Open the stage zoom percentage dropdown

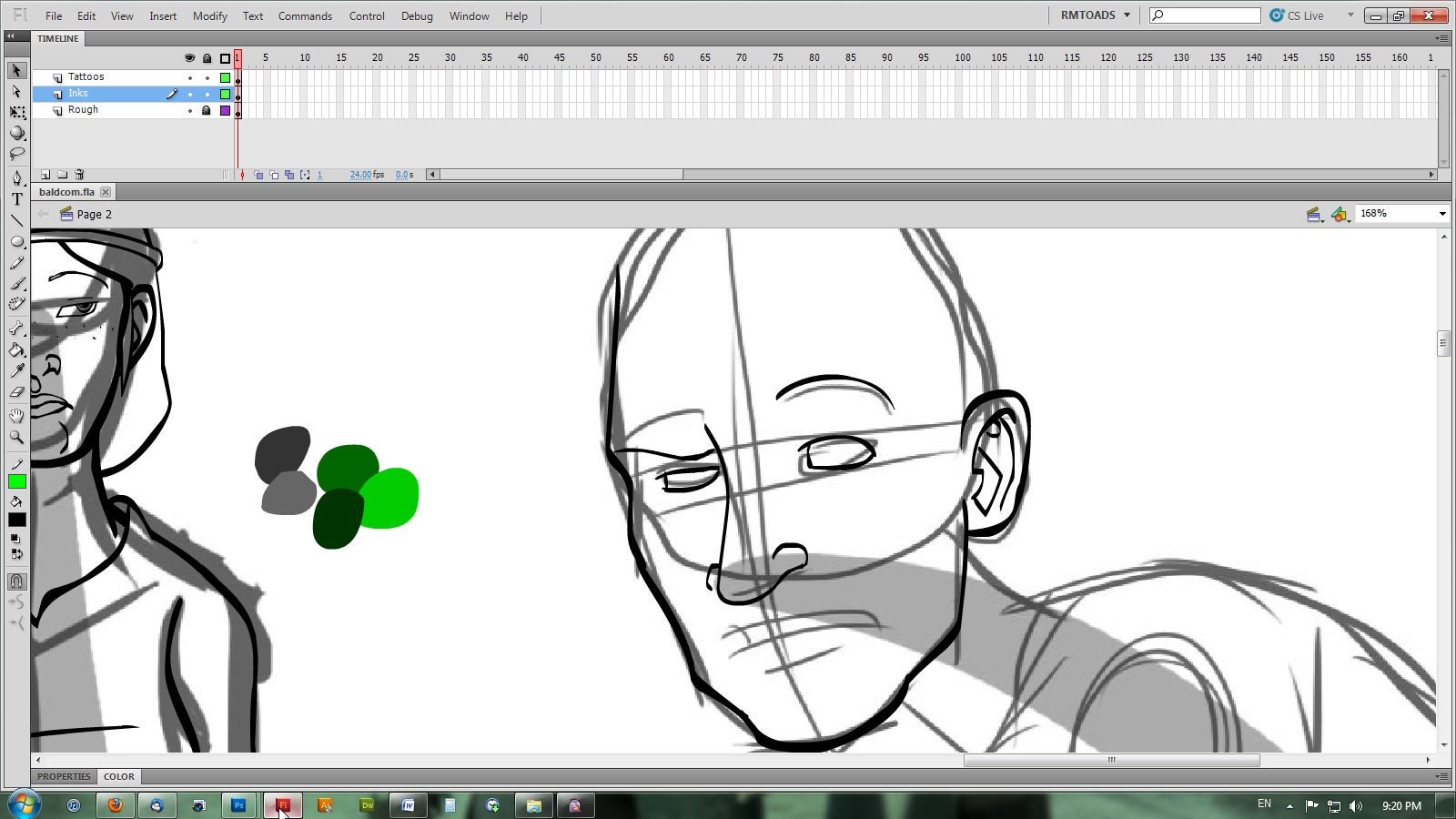coord(1441,214)
